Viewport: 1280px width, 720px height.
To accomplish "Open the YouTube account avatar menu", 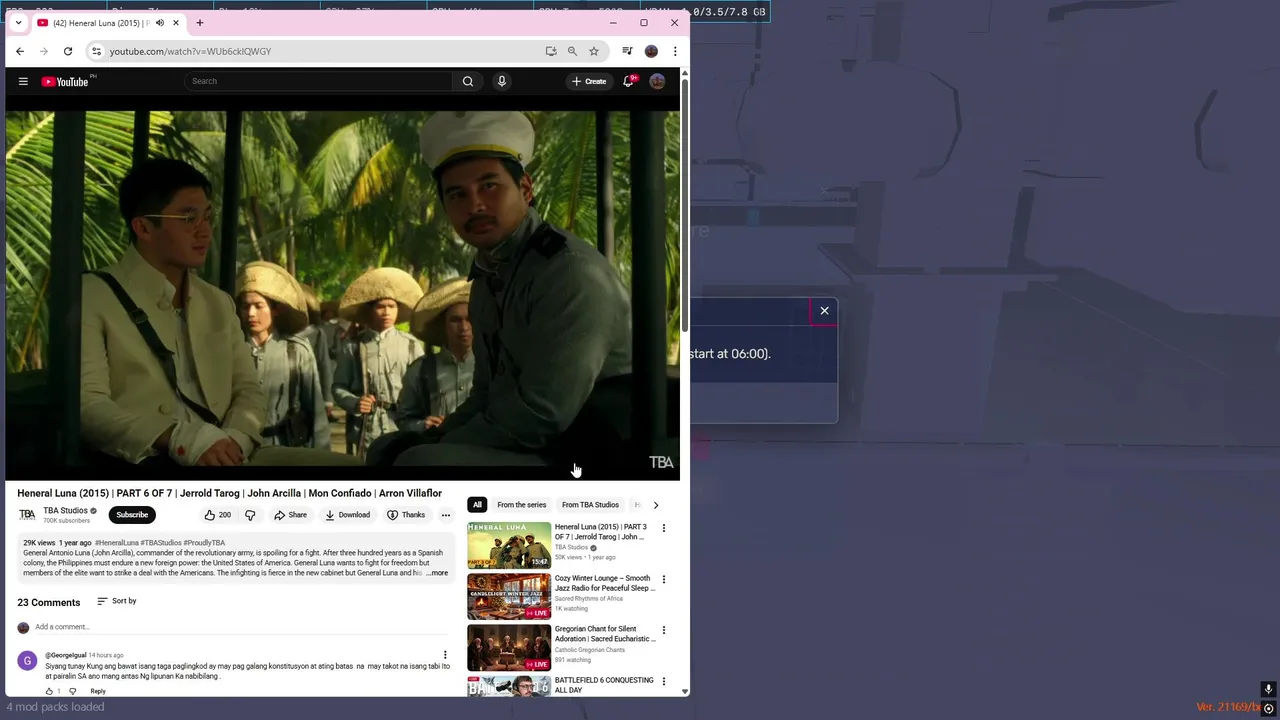I will click(x=657, y=81).
